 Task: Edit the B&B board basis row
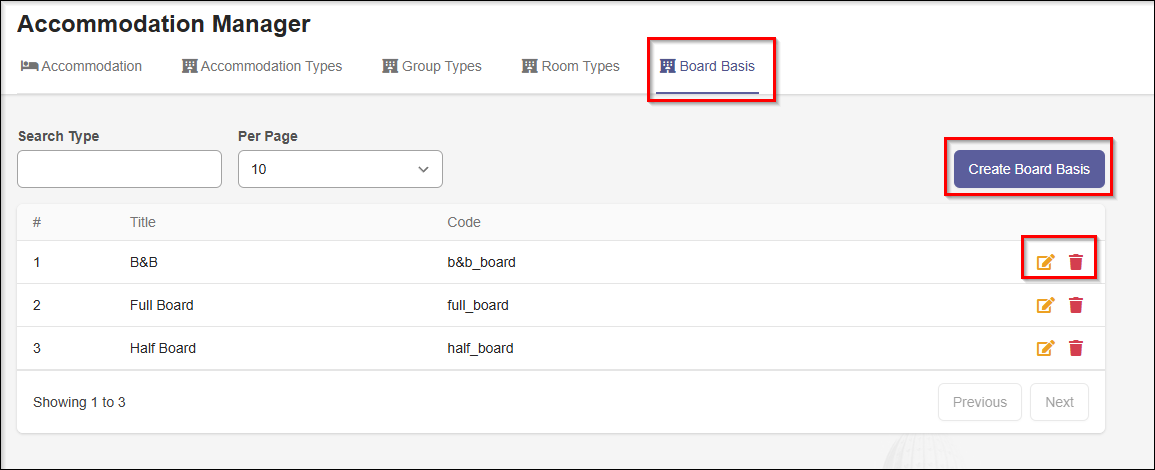(x=1045, y=262)
